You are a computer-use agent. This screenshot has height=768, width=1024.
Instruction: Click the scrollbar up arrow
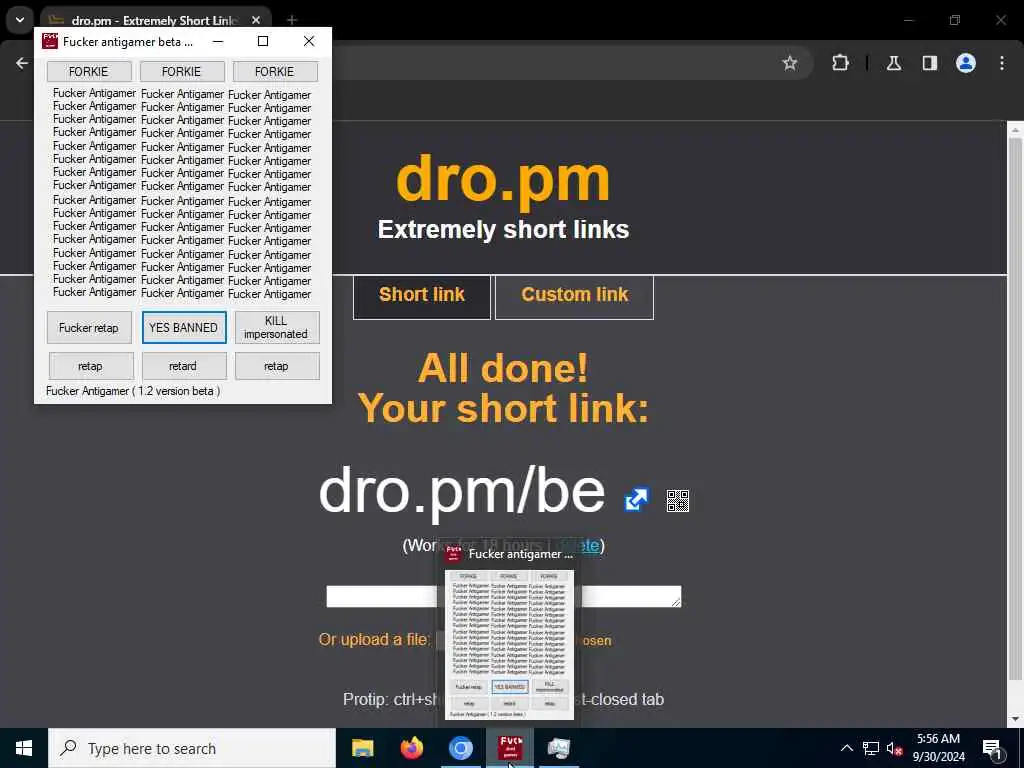coord(1015,129)
